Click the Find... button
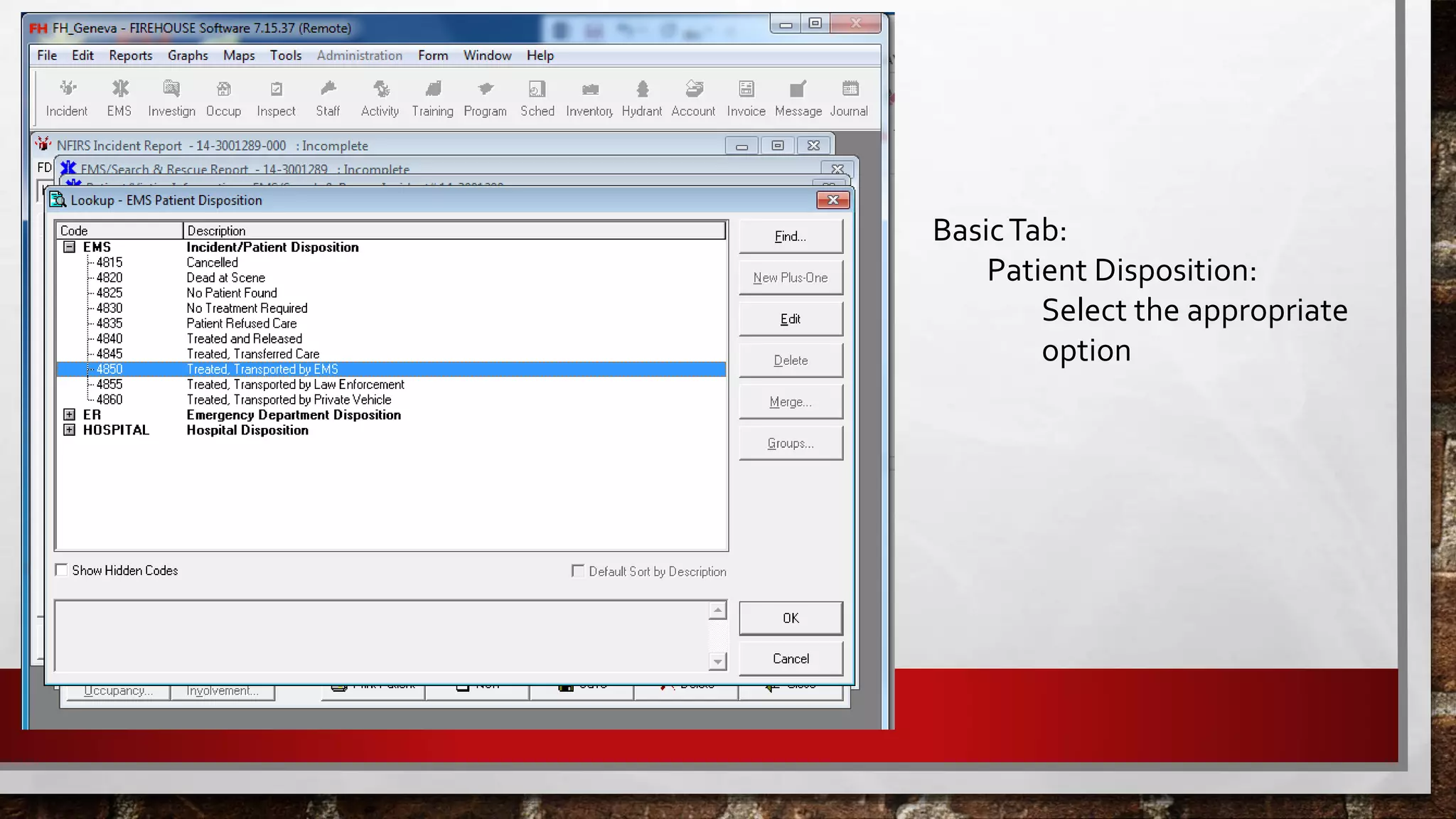Image resolution: width=1456 pixels, height=819 pixels. click(791, 237)
